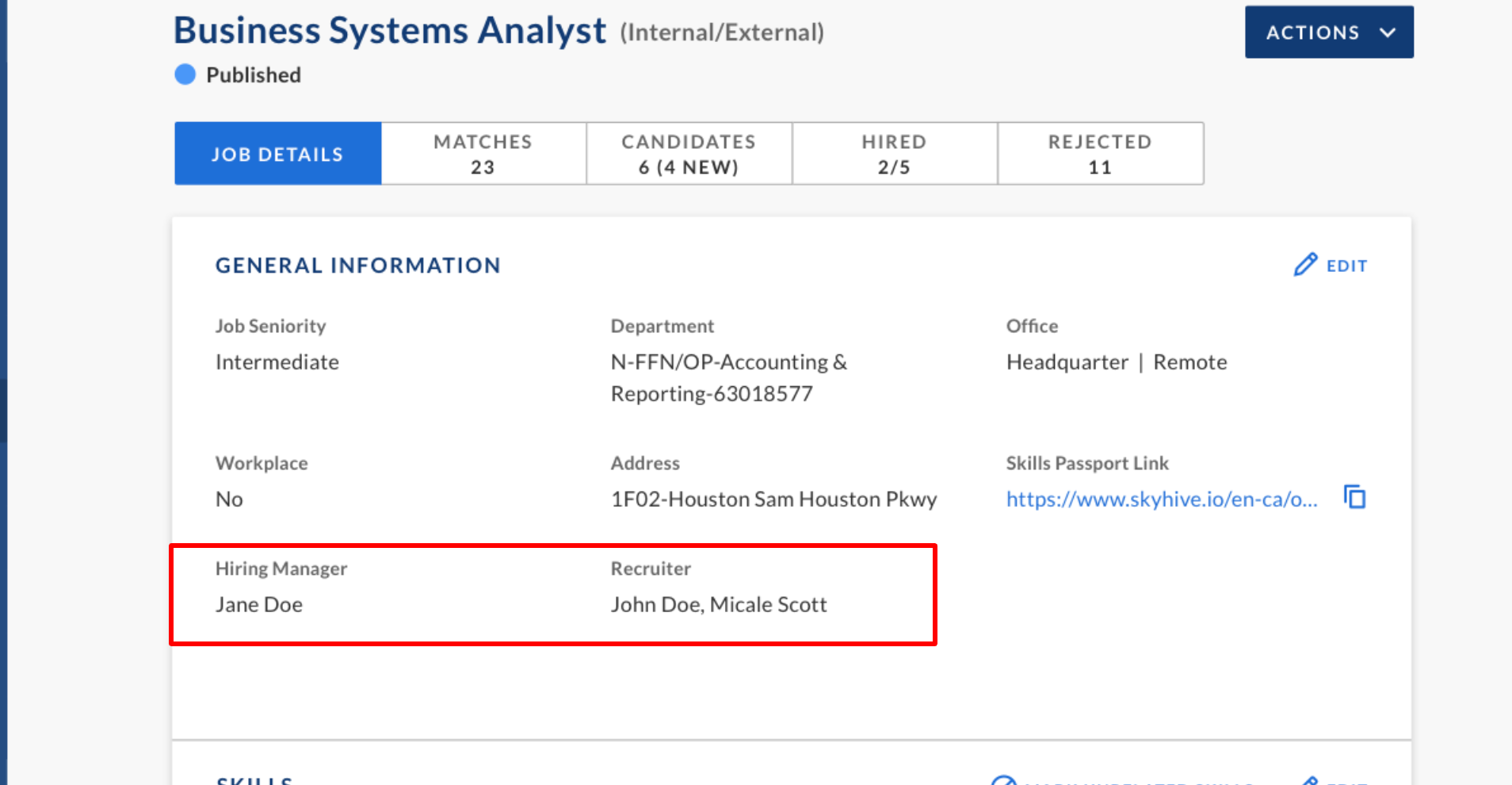This screenshot has width=1512, height=785.
Task: Click the Internal/External label beside the title
Action: point(721,33)
